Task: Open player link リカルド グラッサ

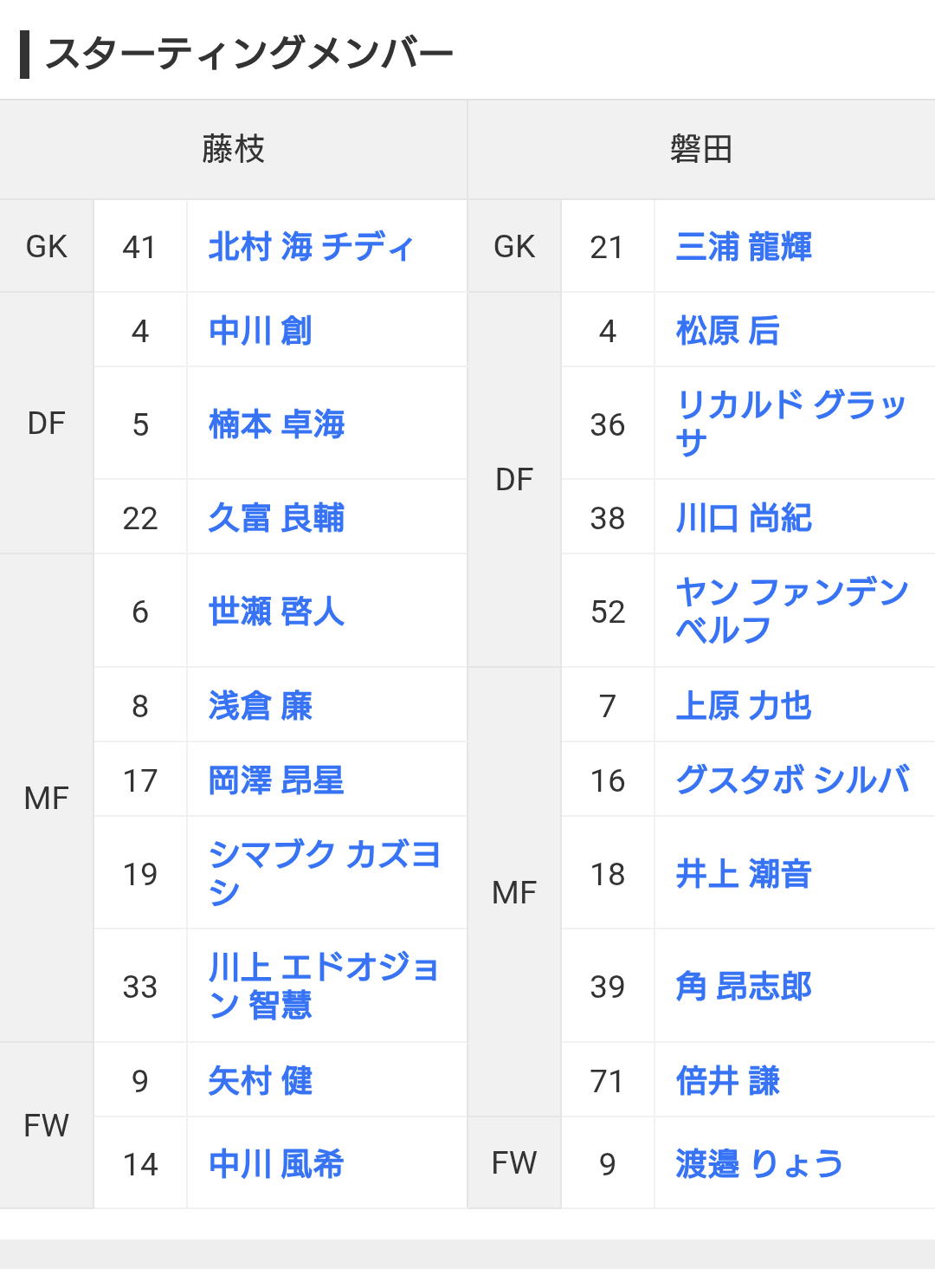Action: tap(792, 424)
